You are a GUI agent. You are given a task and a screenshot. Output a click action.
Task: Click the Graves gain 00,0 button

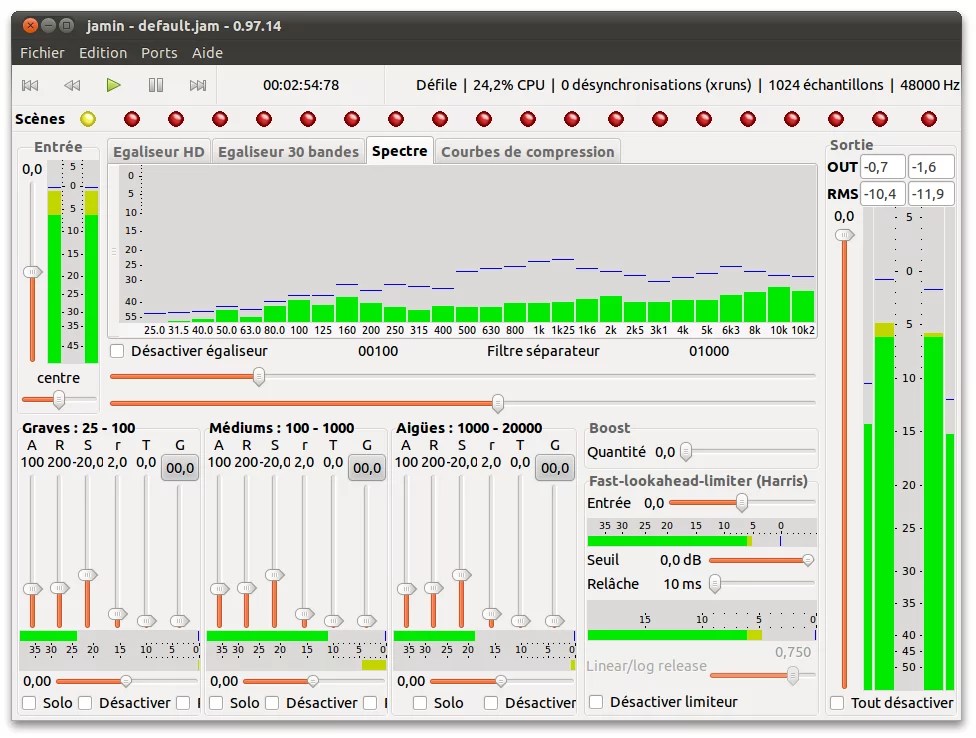180,468
